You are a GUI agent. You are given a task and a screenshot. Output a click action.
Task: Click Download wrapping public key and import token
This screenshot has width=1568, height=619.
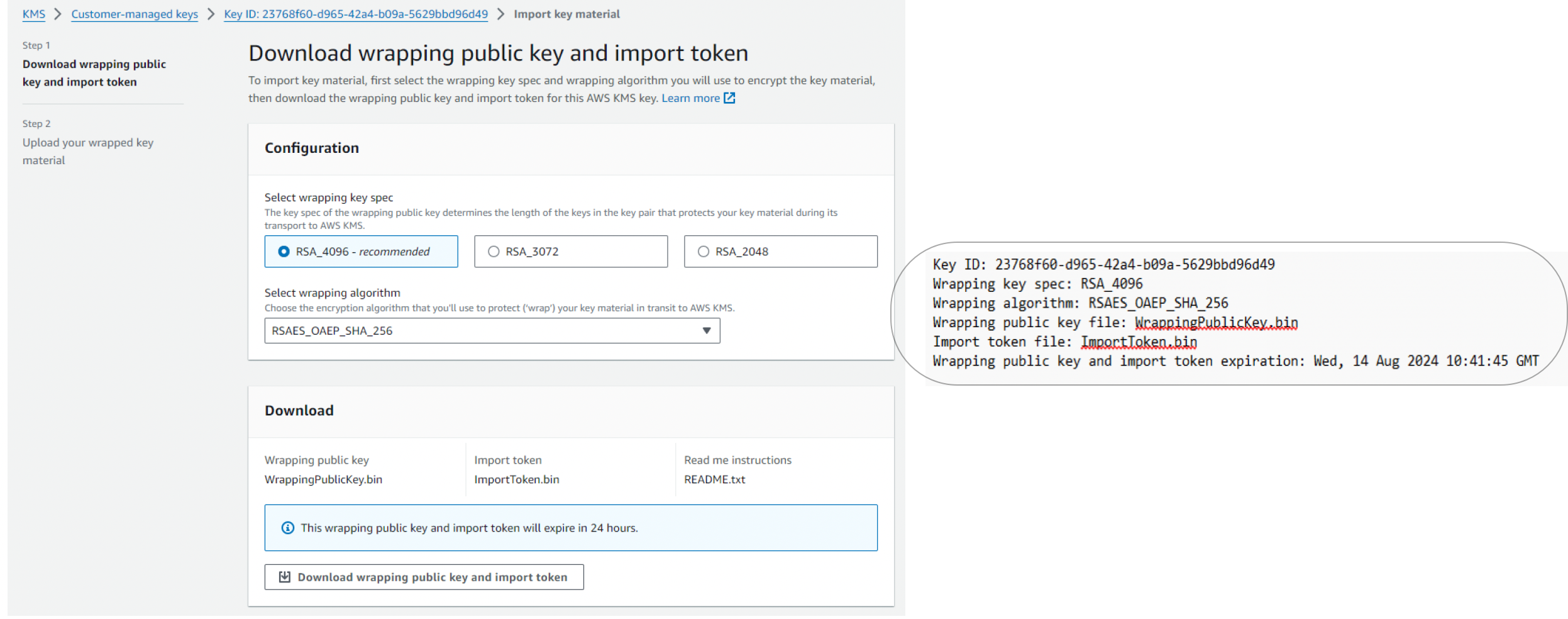click(424, 577)
